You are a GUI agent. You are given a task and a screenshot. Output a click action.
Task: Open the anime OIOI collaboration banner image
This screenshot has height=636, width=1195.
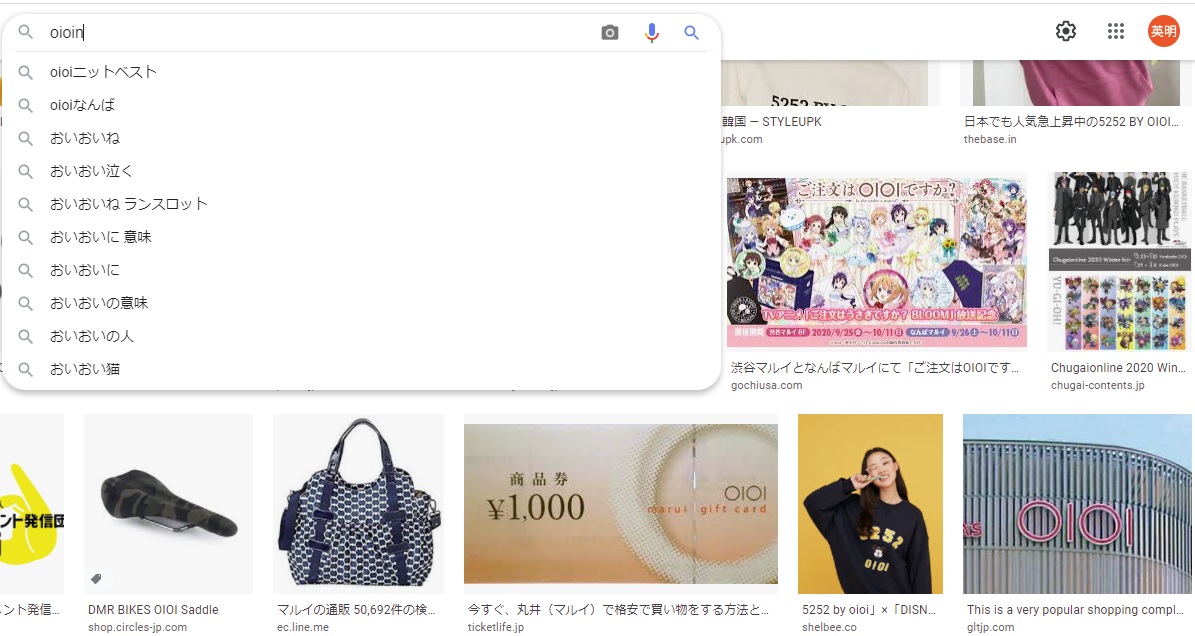click(x=876, y=260)
